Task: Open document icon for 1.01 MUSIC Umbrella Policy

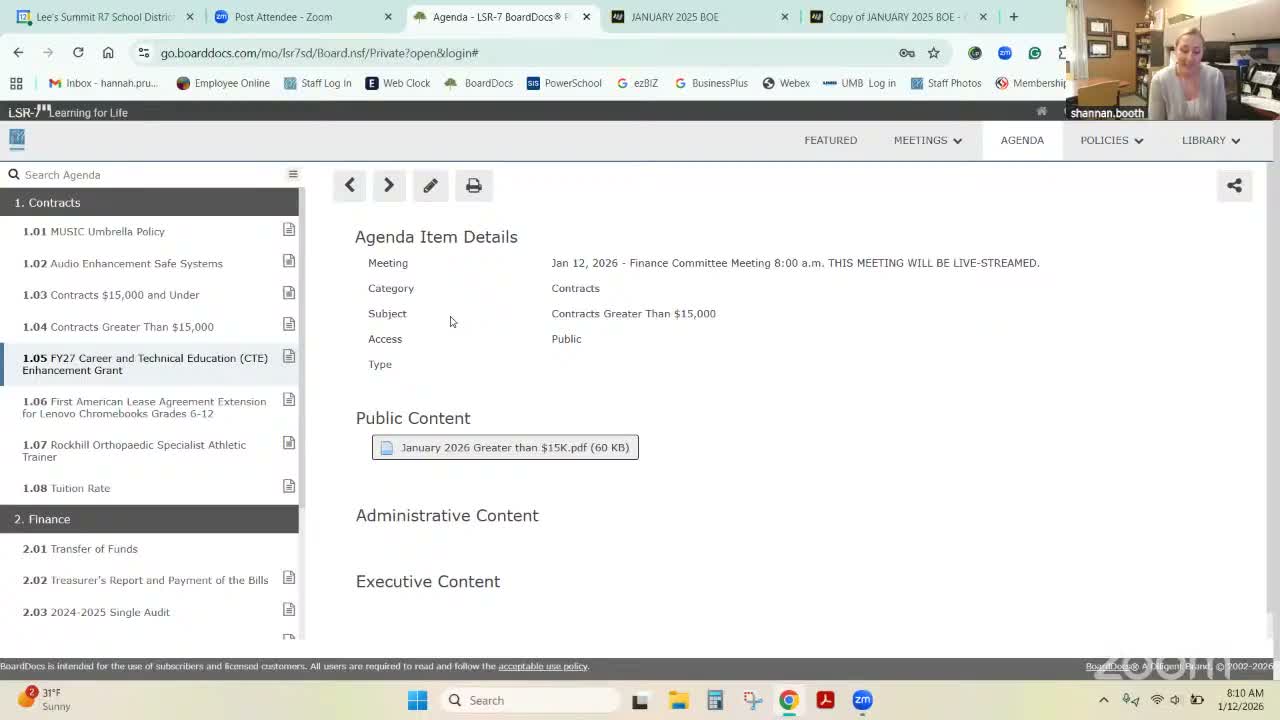Action: click(289, 230)
